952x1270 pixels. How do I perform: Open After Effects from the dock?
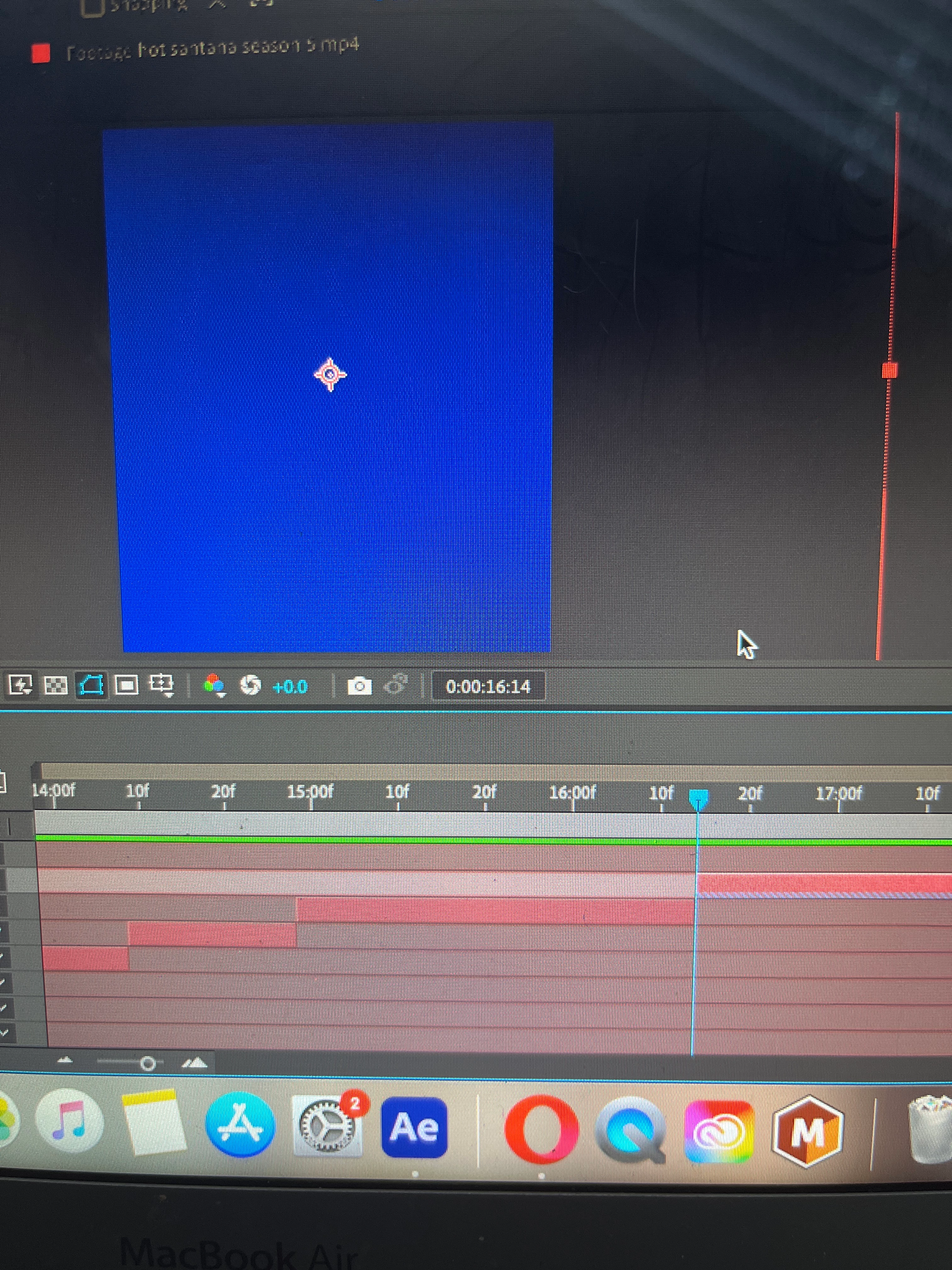coord(414,1127)
